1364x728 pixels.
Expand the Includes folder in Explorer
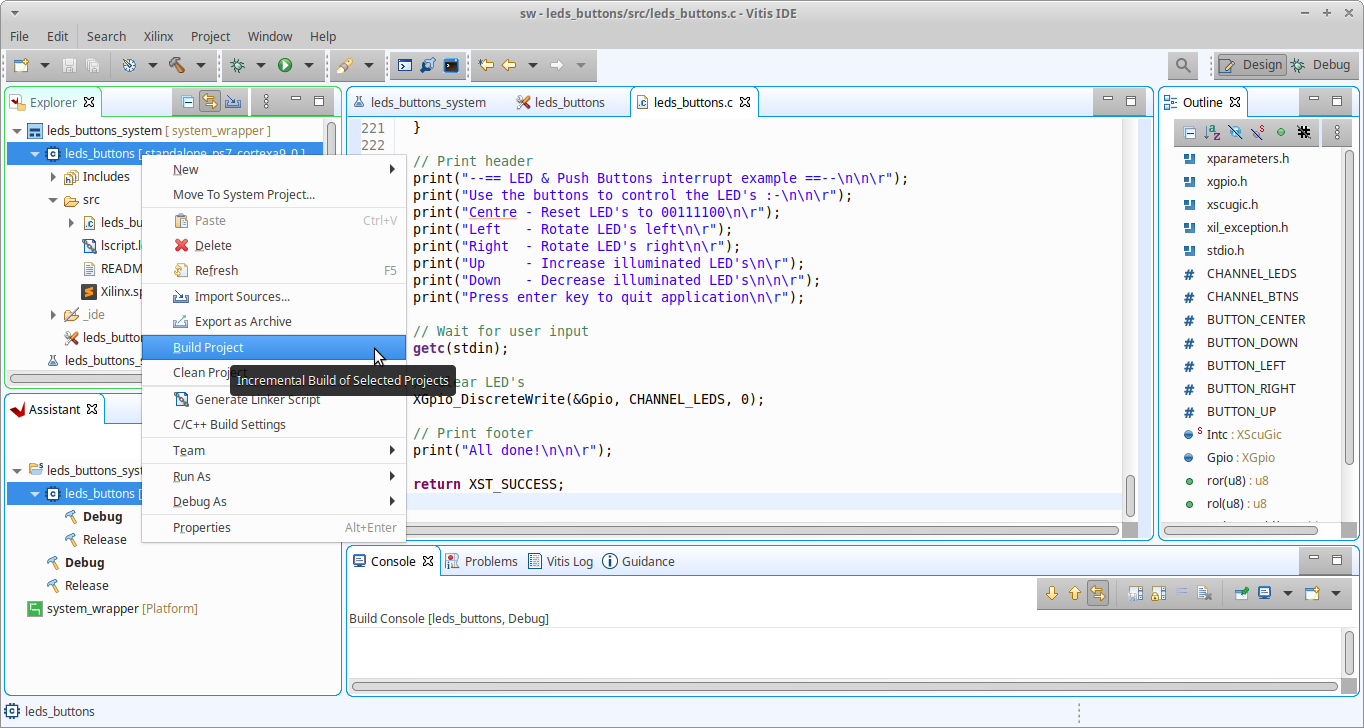coord(53,177)
